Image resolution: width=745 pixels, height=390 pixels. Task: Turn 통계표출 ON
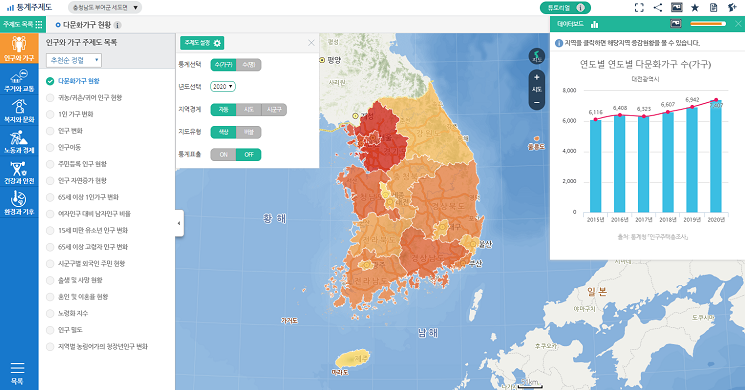click(x=223, y=154)
